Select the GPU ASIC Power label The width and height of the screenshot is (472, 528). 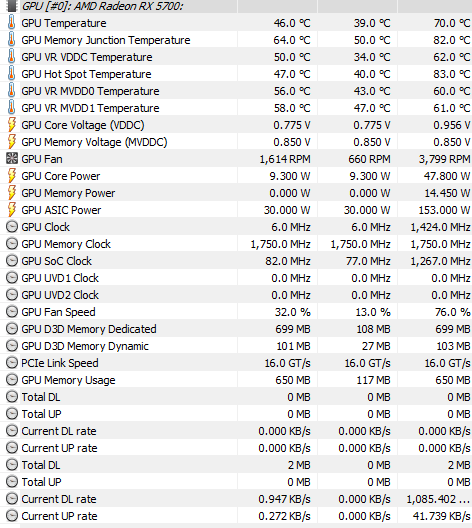[x=61, y=210]
